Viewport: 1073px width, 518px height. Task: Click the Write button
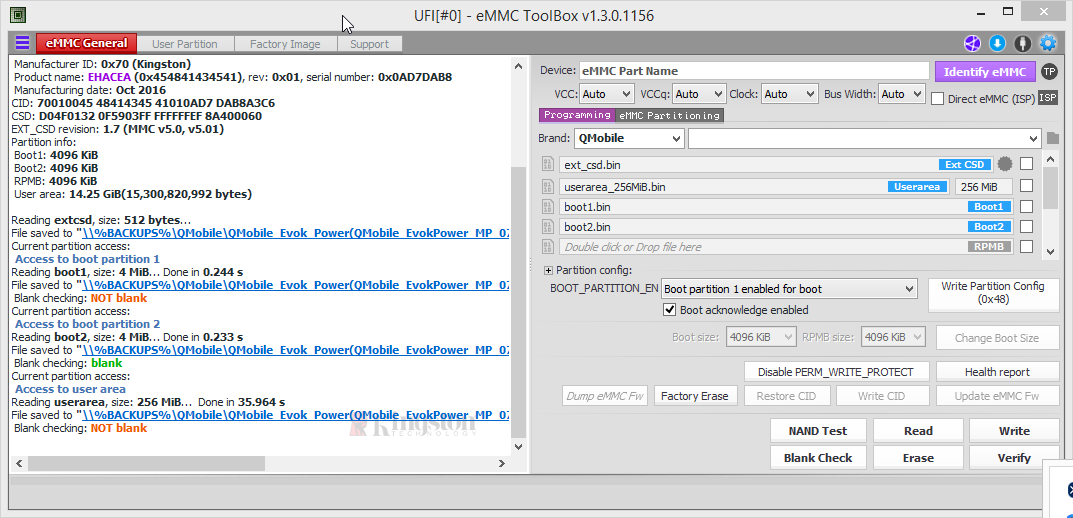pyautogui.click(x=1014, y=430)
